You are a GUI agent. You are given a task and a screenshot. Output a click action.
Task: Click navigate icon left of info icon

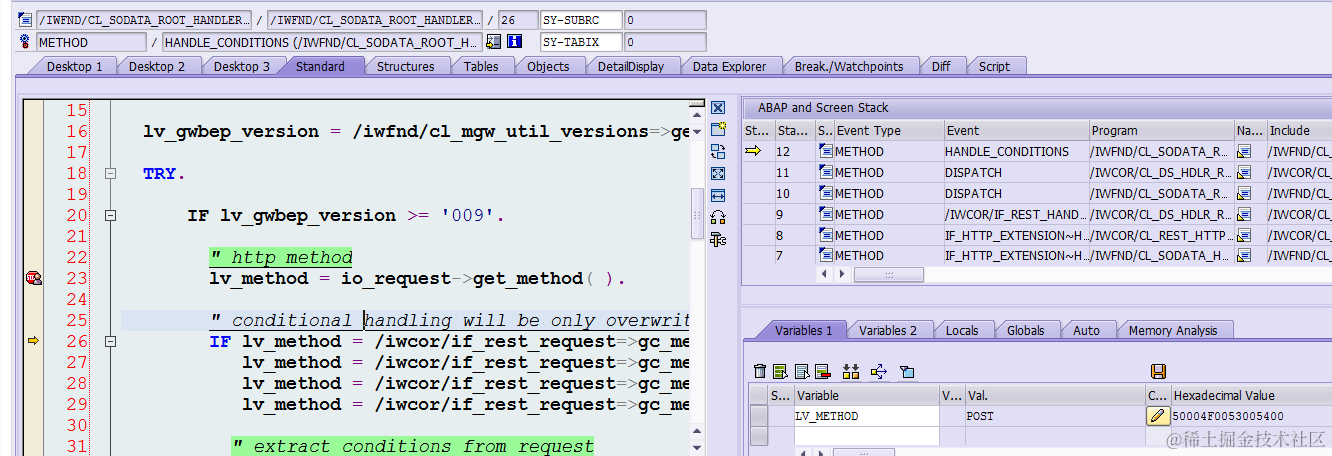493,42
